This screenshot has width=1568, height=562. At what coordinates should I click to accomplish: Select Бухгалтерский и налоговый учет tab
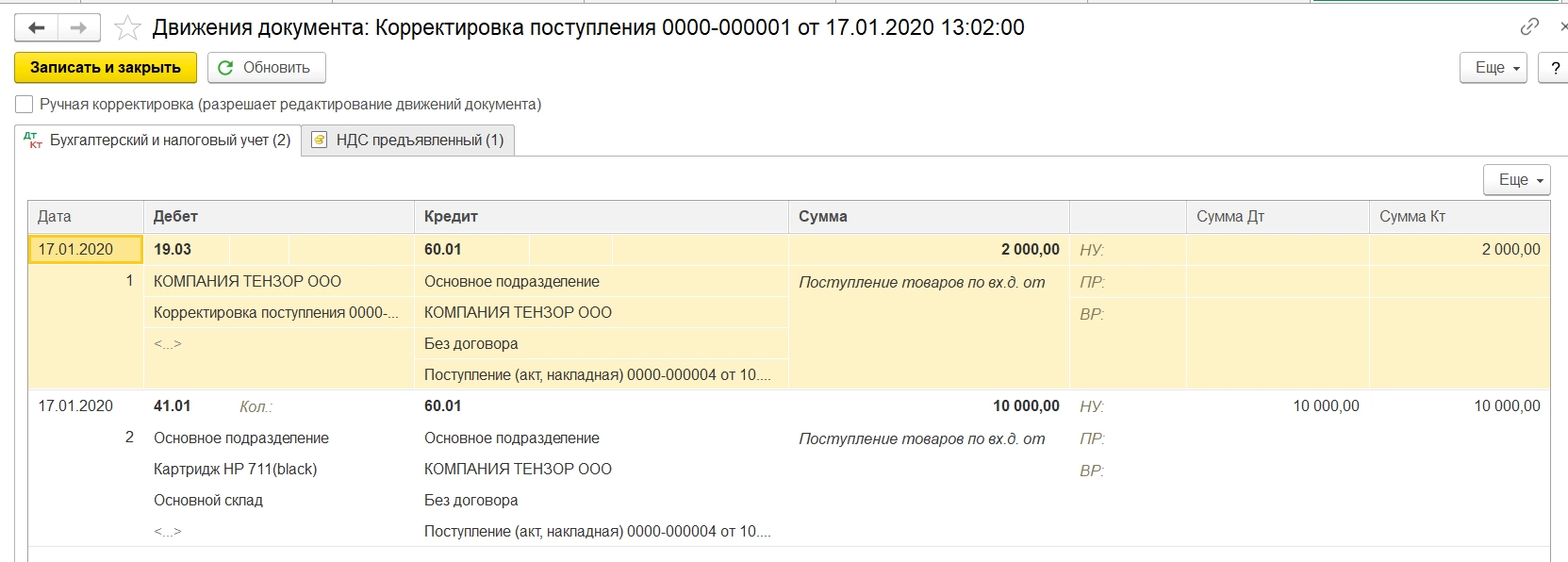pos(158,140)
